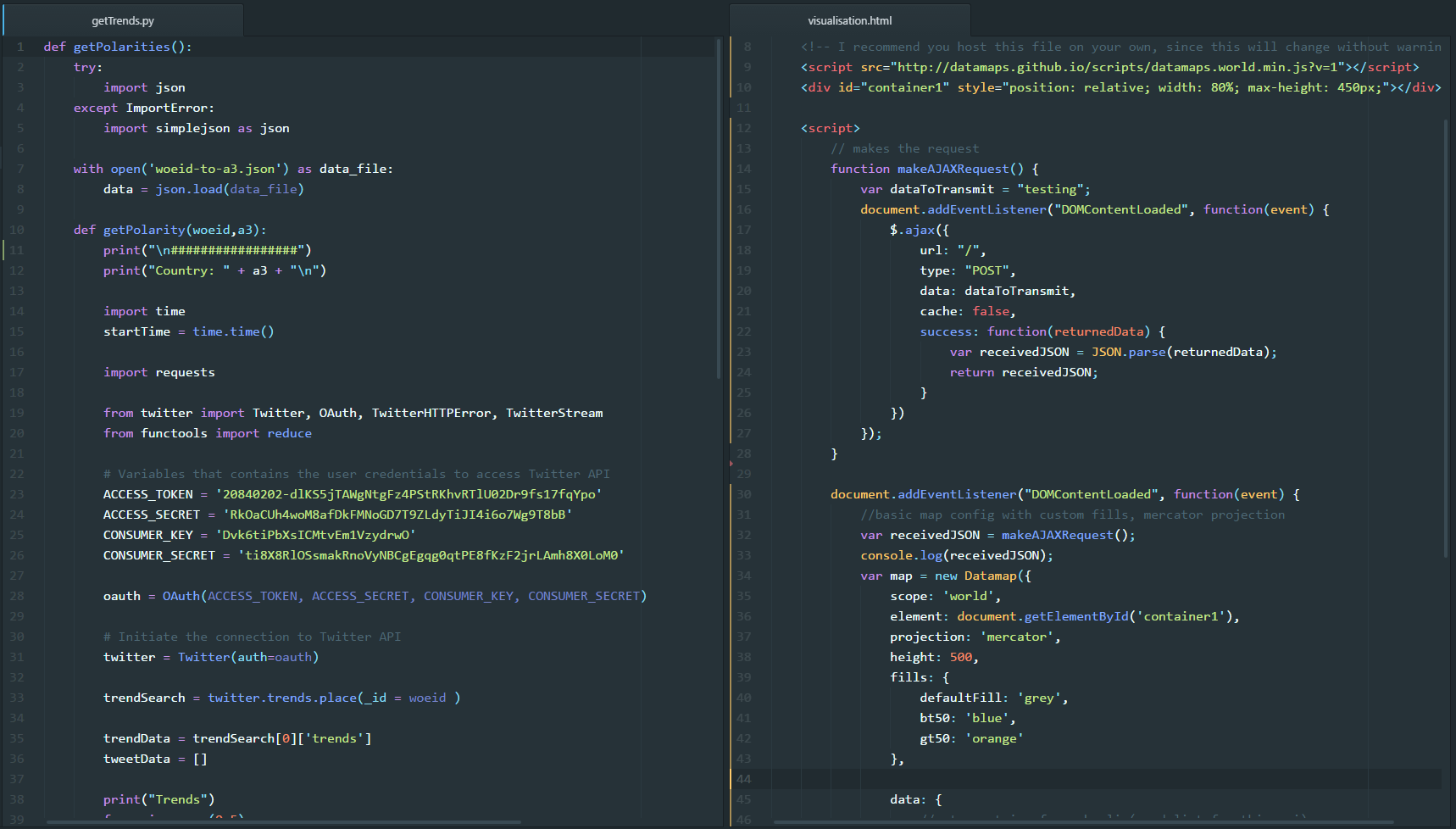Click the 'blue' bt50 fill value

click(987, 718)
